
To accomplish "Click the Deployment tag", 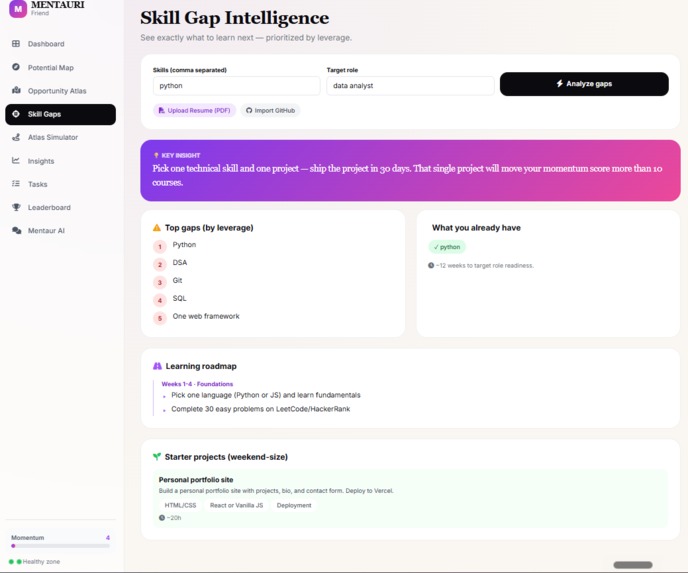I will [x=294, y=505].
